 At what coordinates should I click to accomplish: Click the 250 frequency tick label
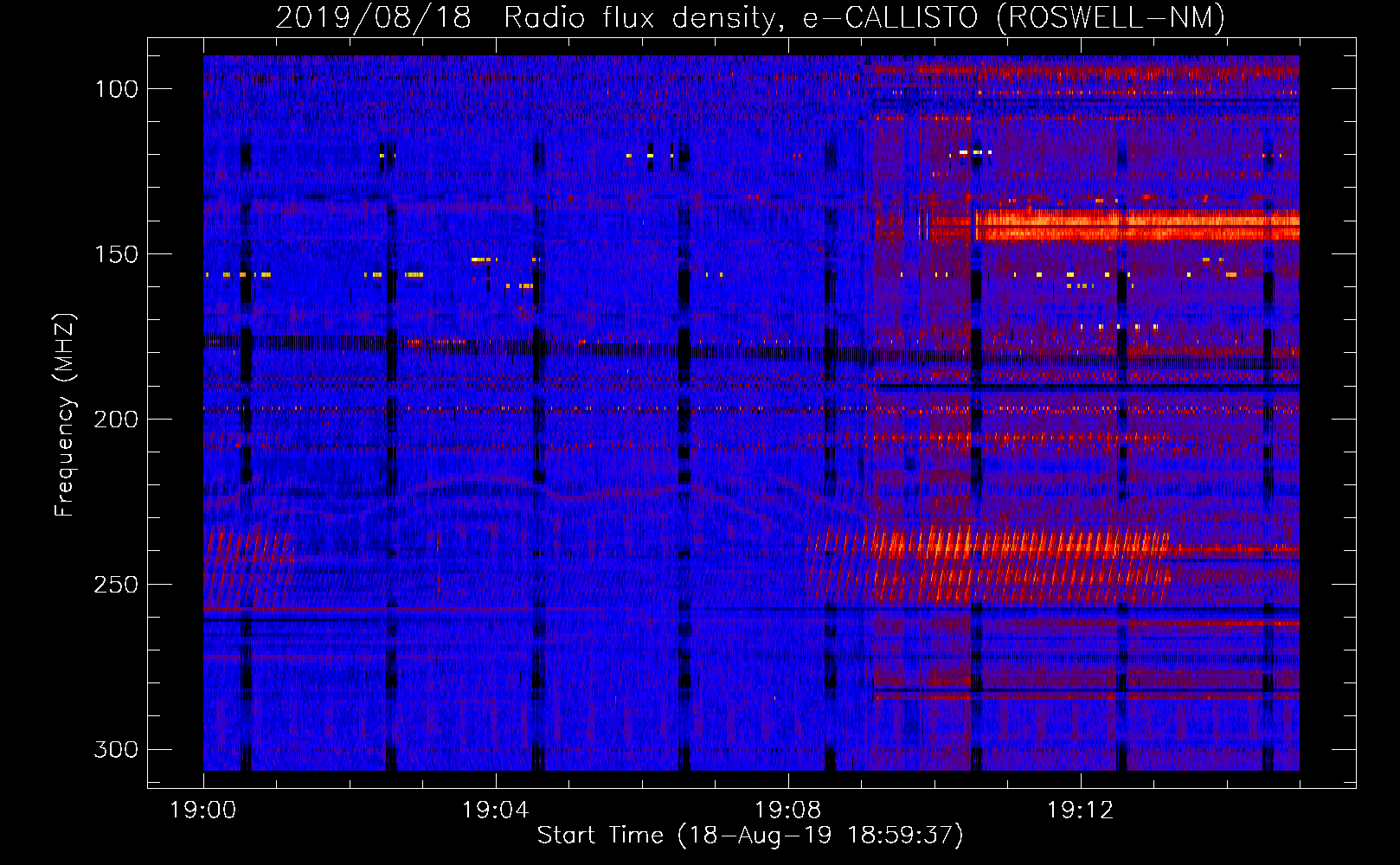tap(116, 585)
